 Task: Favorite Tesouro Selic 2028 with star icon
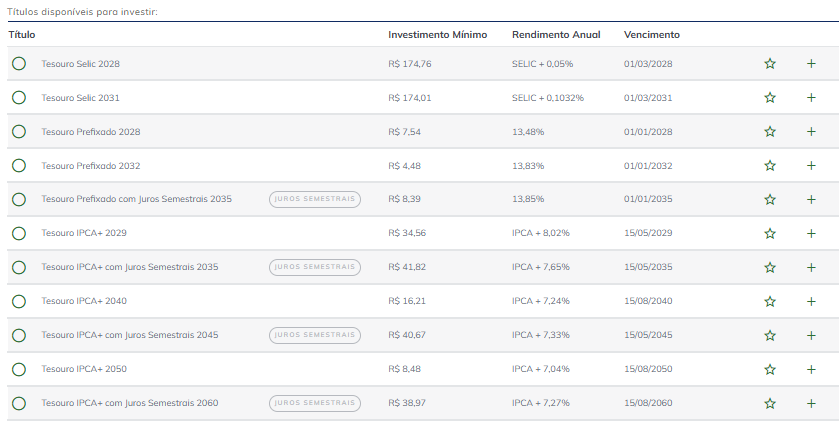coord(770,64)
